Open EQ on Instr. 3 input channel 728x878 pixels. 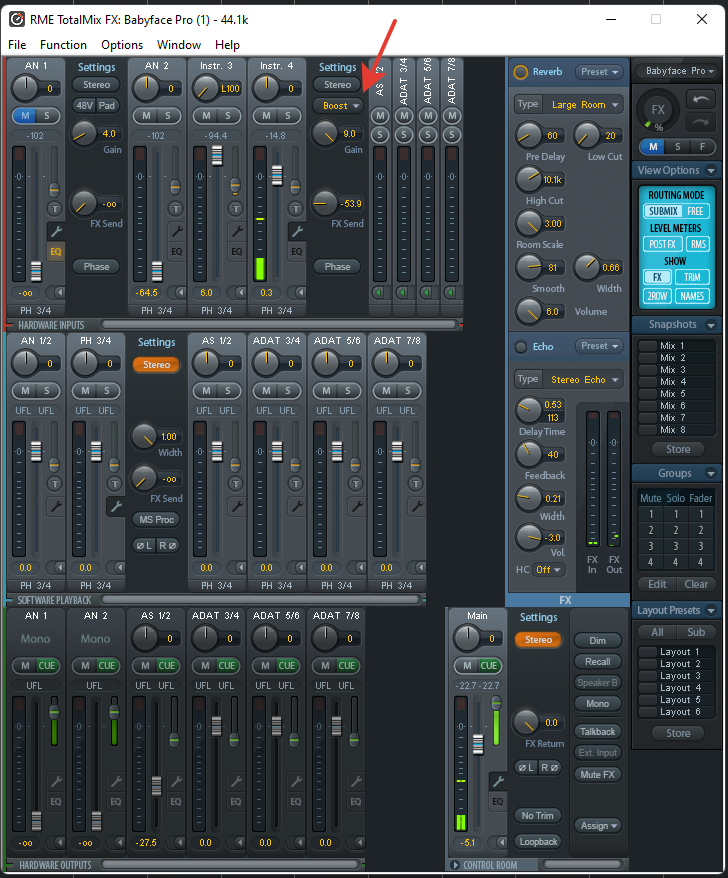click(x=236, y=252)
